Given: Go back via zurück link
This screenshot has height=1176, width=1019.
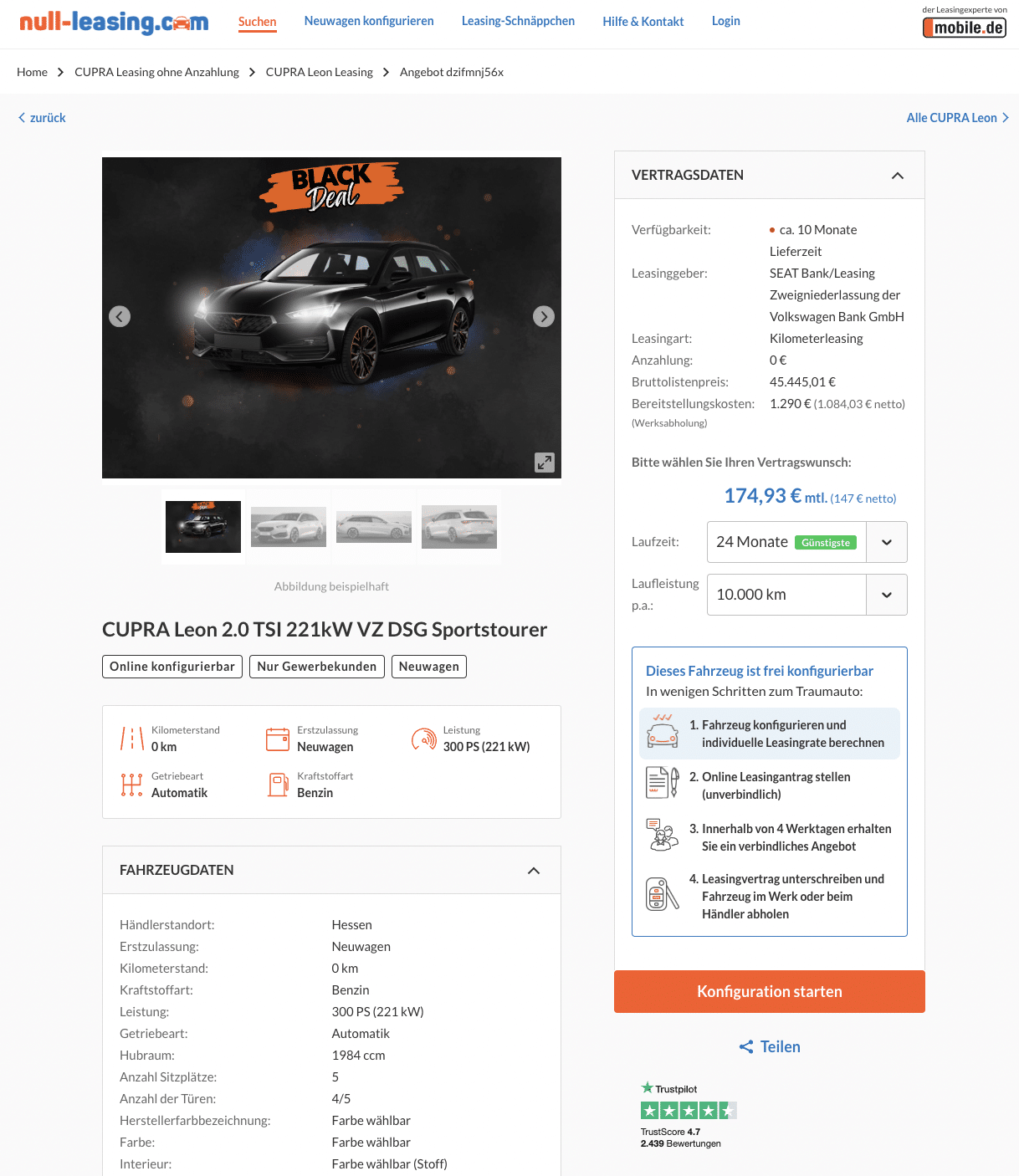Looking at the screenshot, I should pyautogui.click(x=42, y=118).
